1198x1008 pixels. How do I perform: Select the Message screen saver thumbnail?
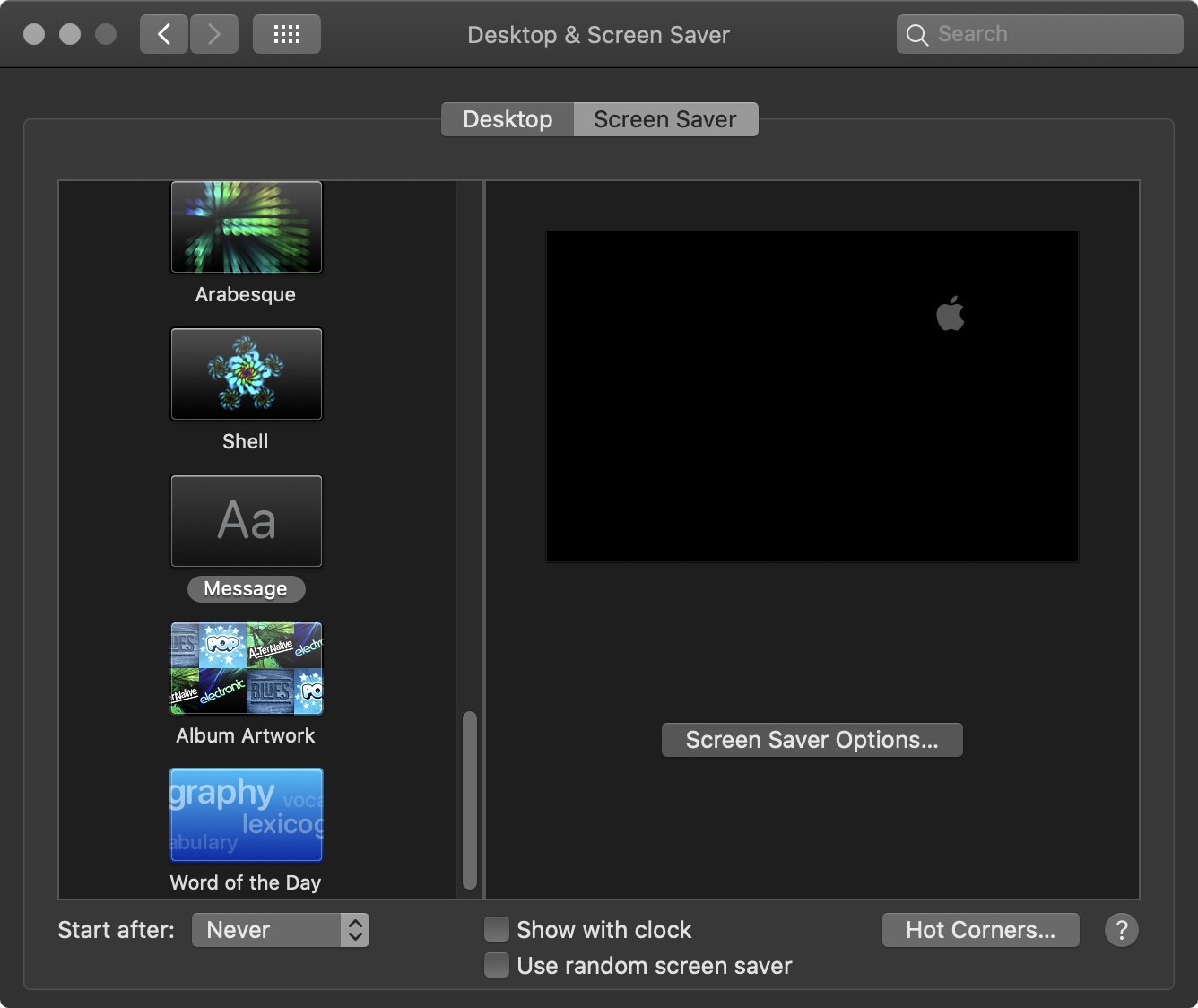[x=247, y=521]
